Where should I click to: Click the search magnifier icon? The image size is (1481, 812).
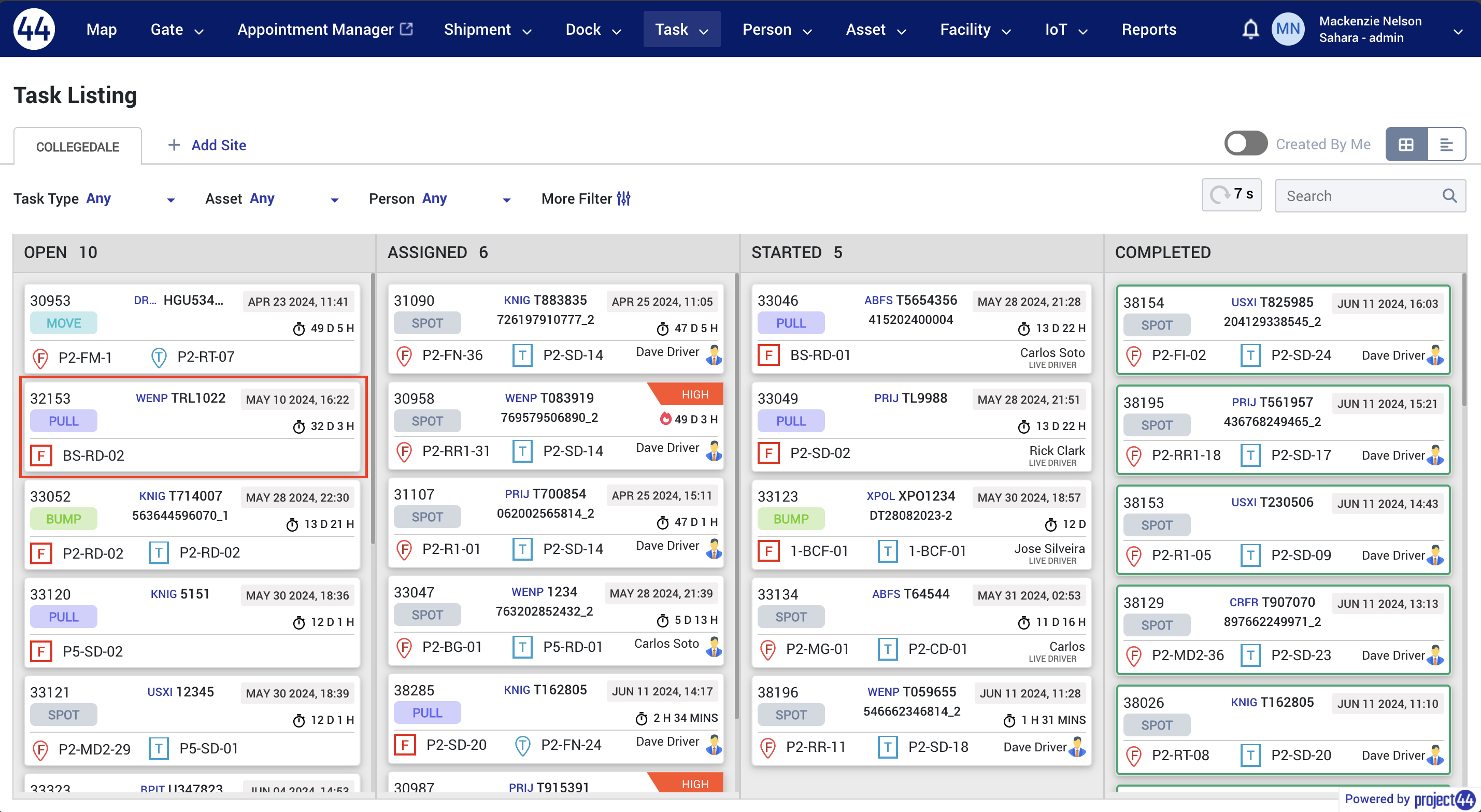1449,196
